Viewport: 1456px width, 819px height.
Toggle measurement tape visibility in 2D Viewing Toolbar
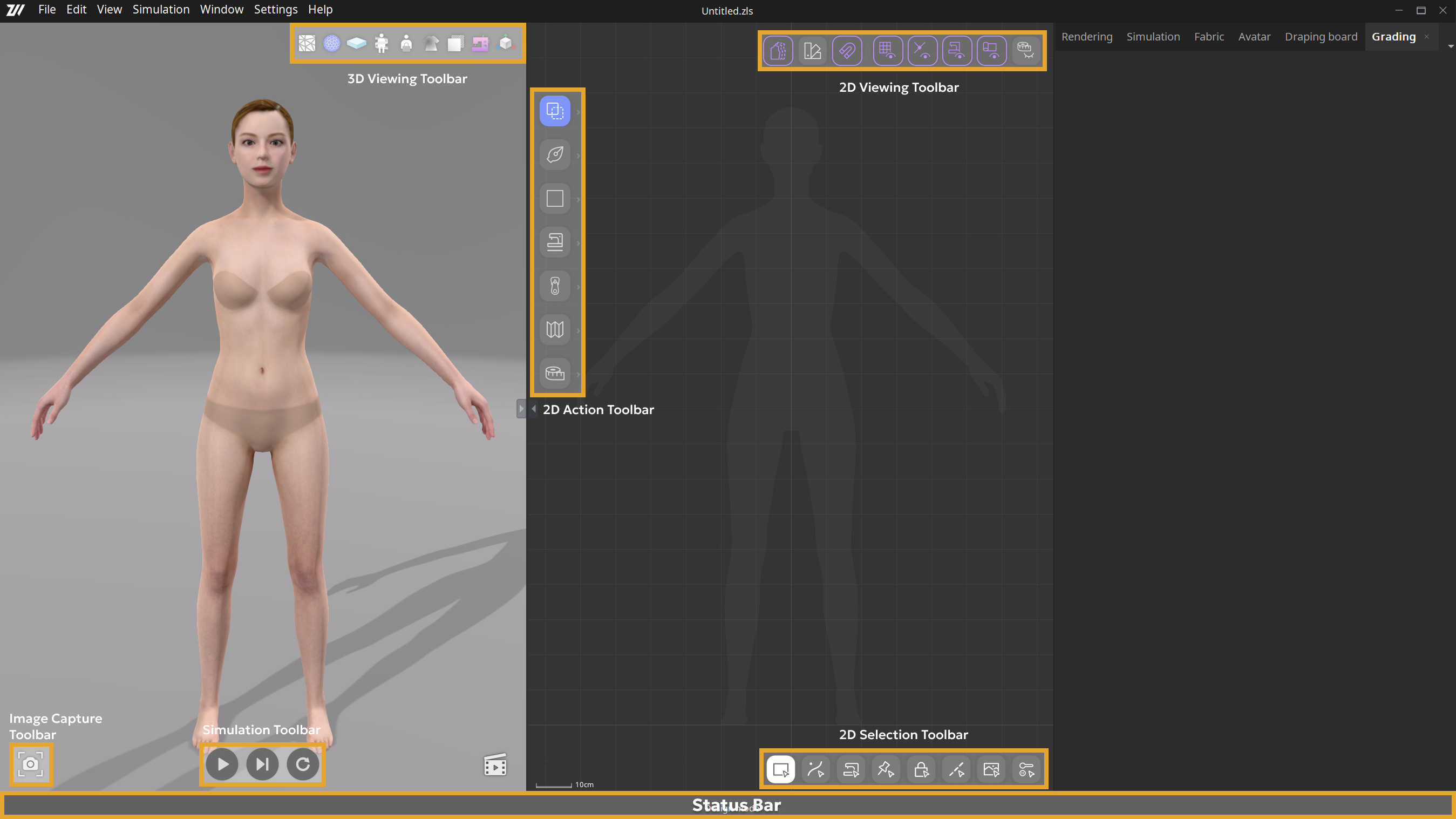click(1025, 51)
